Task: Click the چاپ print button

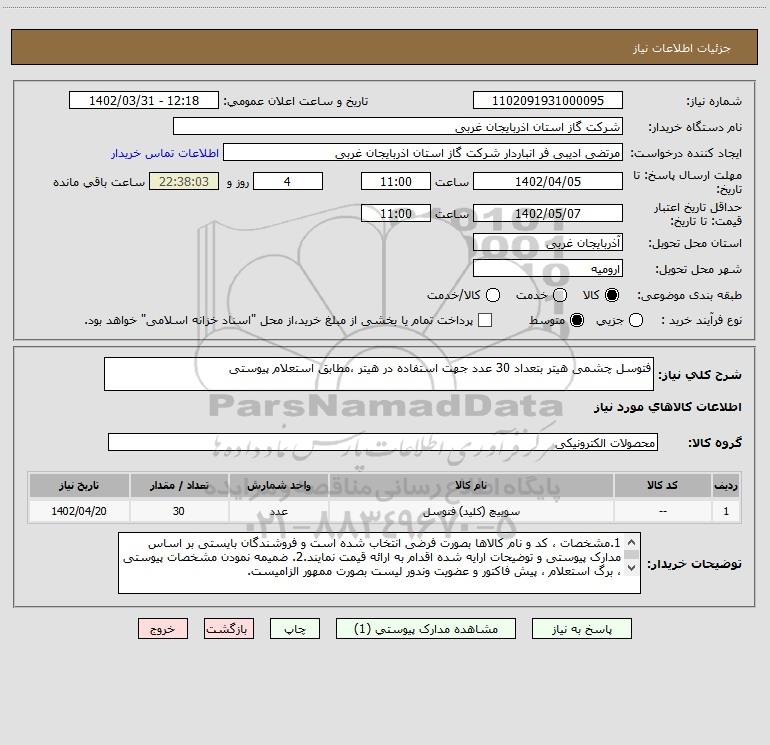Action: (x=295, y=629)
